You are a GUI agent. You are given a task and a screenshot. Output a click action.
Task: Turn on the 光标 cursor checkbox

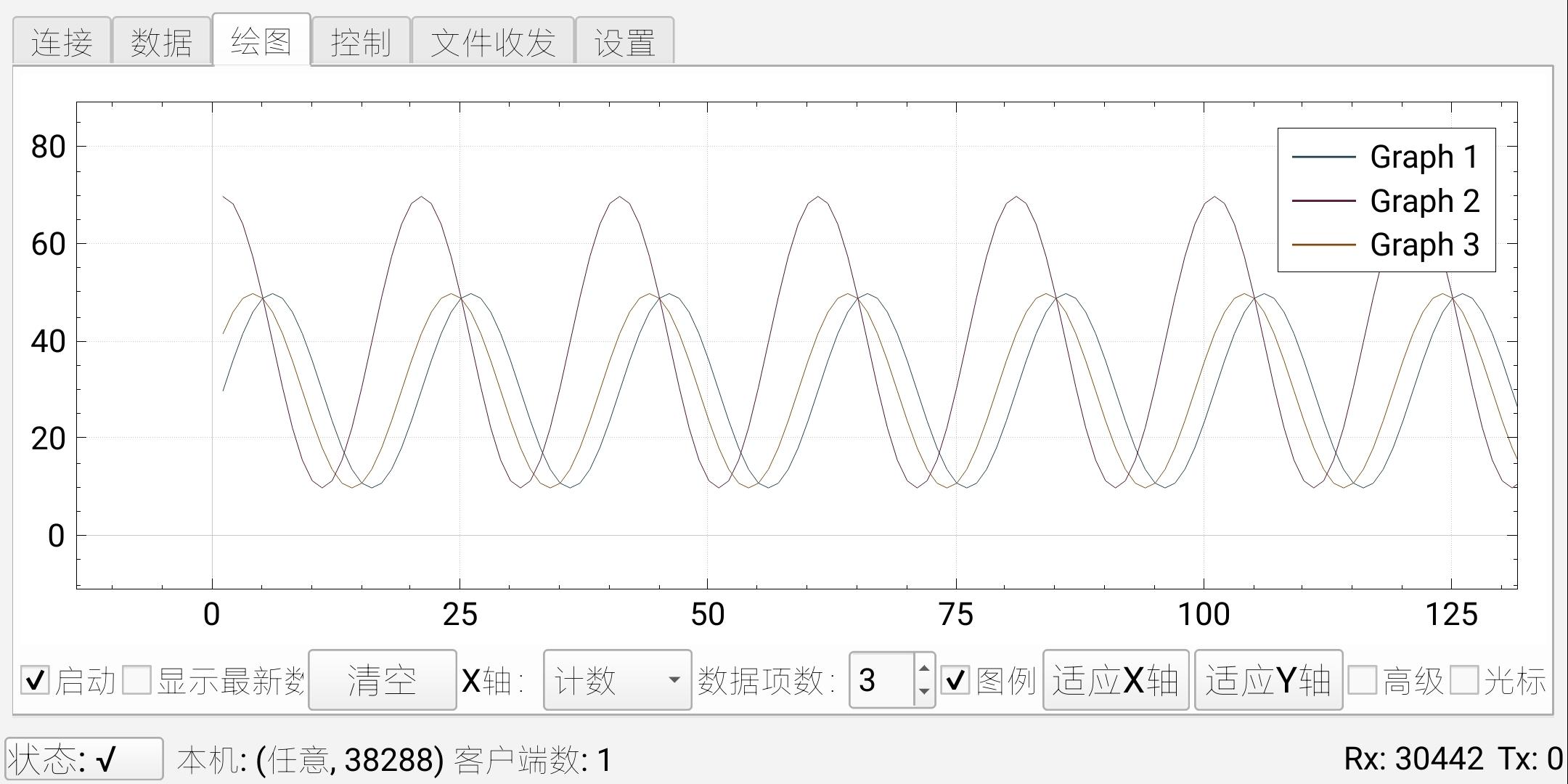point(1463,680)
